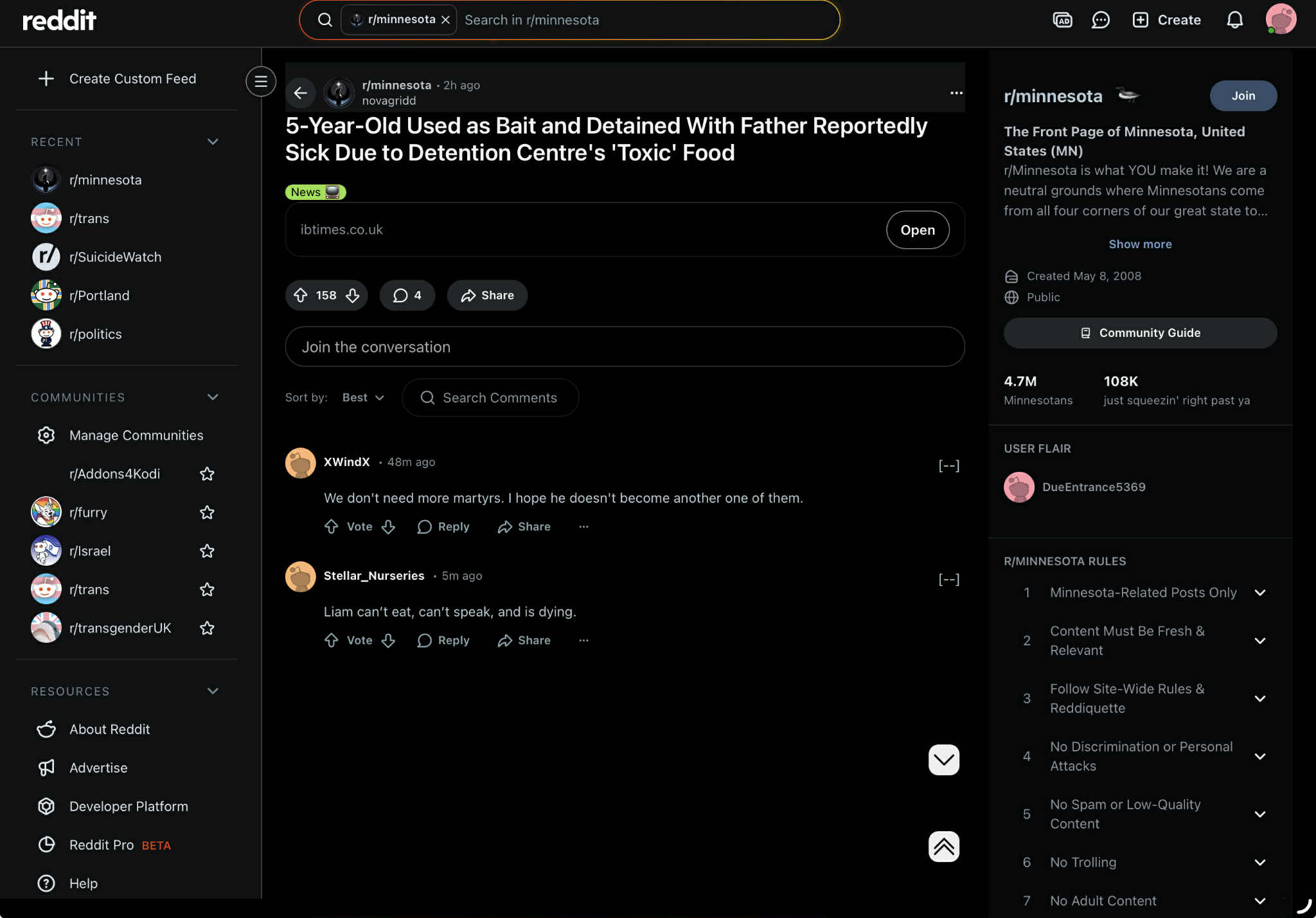Viewport: 1316px width, 918px height.
Task: Toggle favorite star for r/transgenderUK
Action: pyautogui.click(x=207, y=628)
